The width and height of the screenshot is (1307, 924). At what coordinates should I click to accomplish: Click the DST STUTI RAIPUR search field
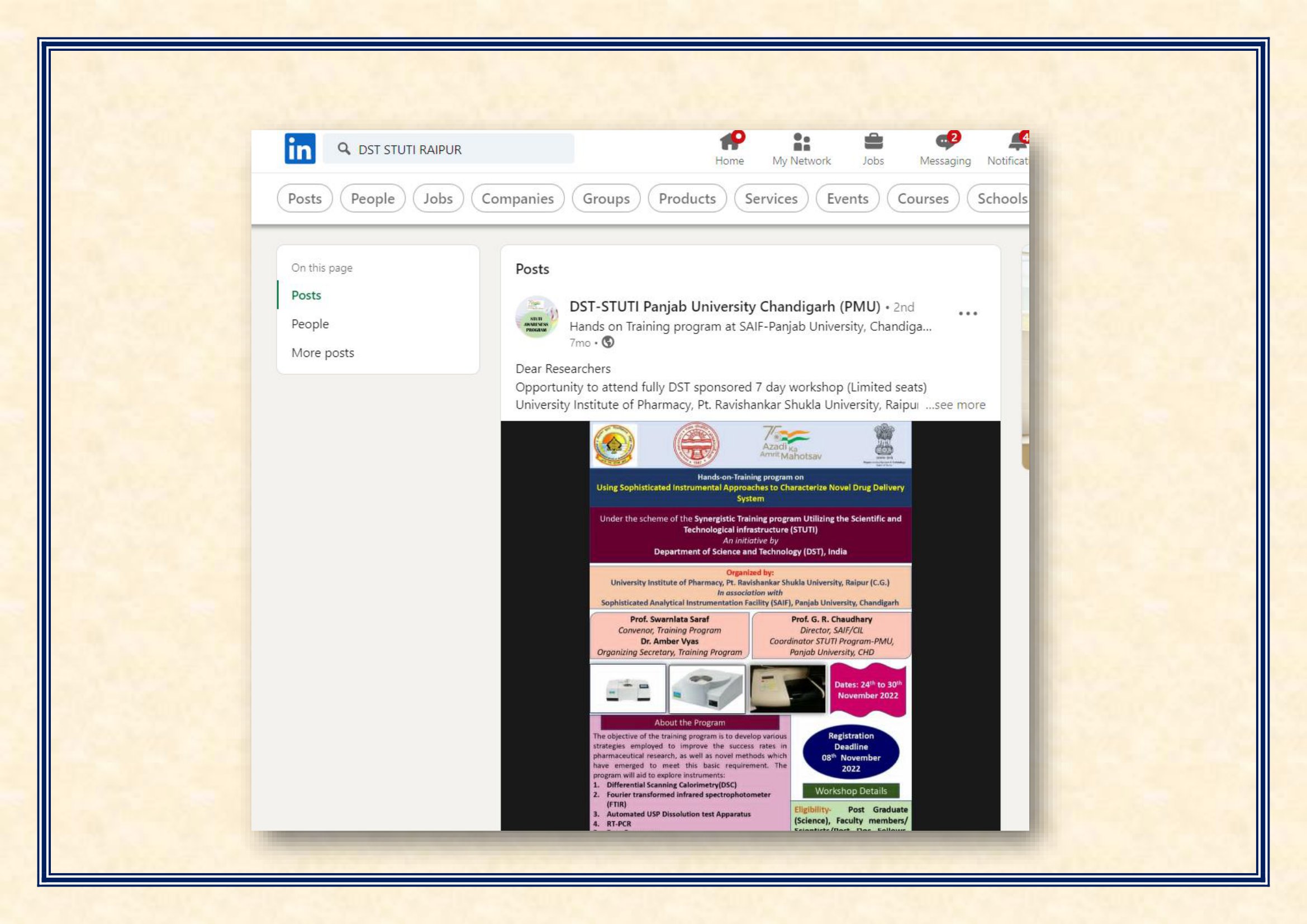click(449, 149)
